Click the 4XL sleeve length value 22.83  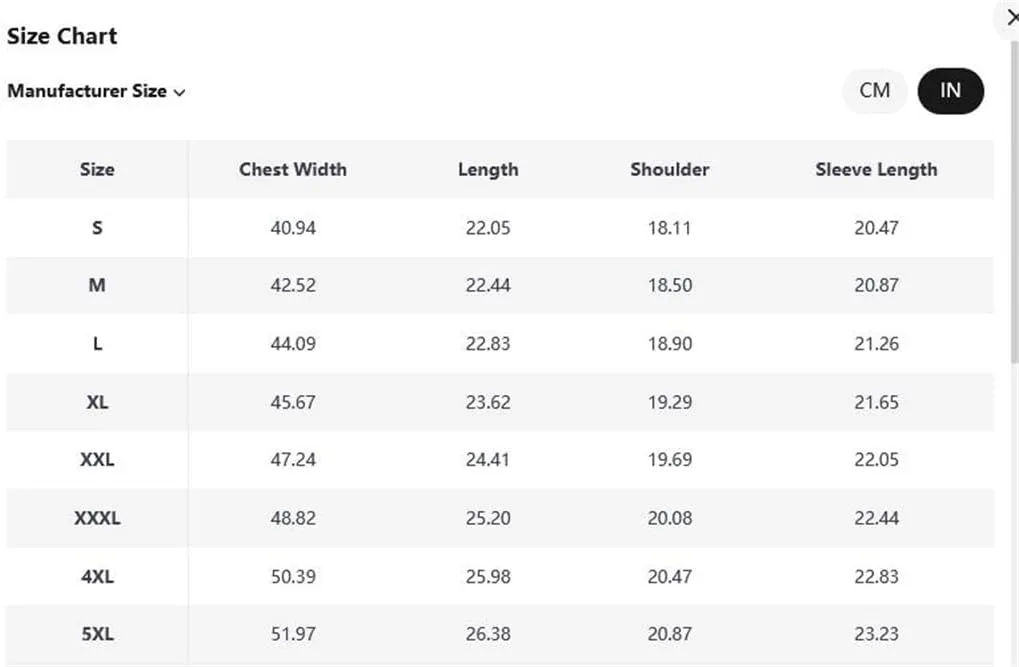876,577
